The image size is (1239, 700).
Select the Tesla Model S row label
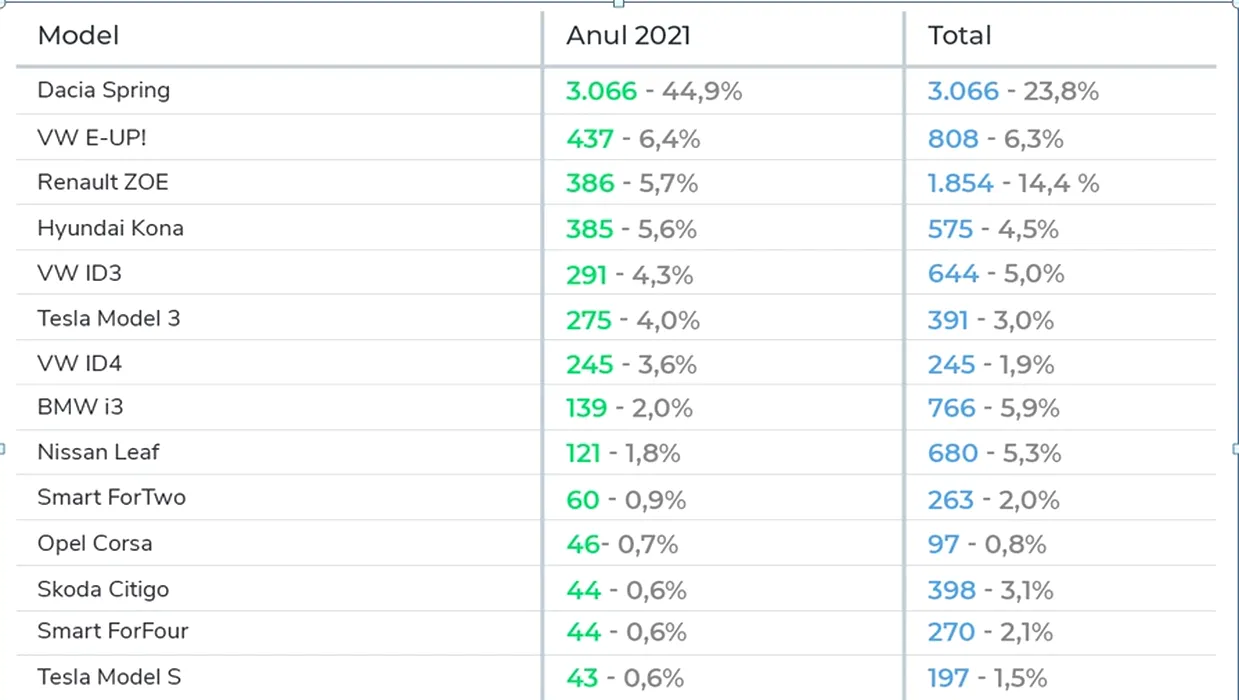pyautogui.click(x=109, y=677)
